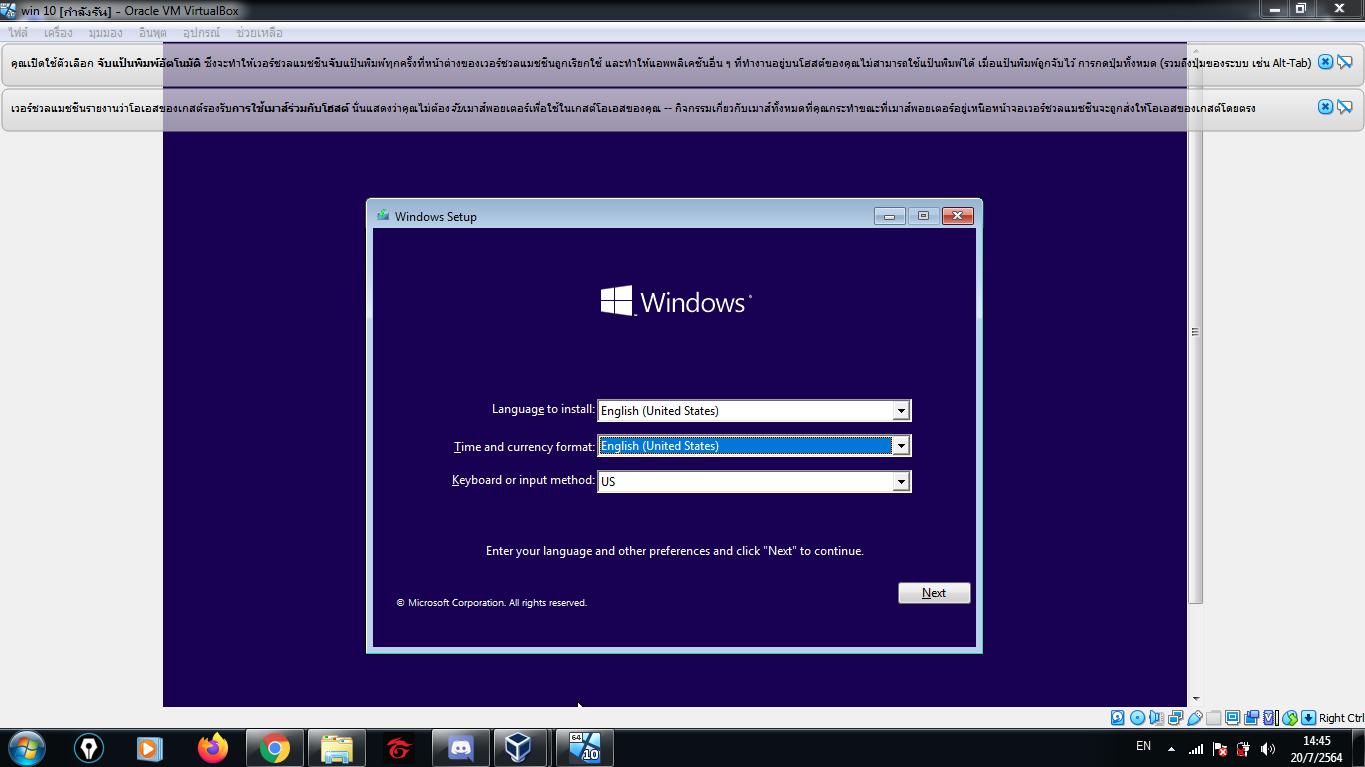Click the hard disk activity indicator
The width and height of the screenshot is (1365, 767).
(1117, 718)
